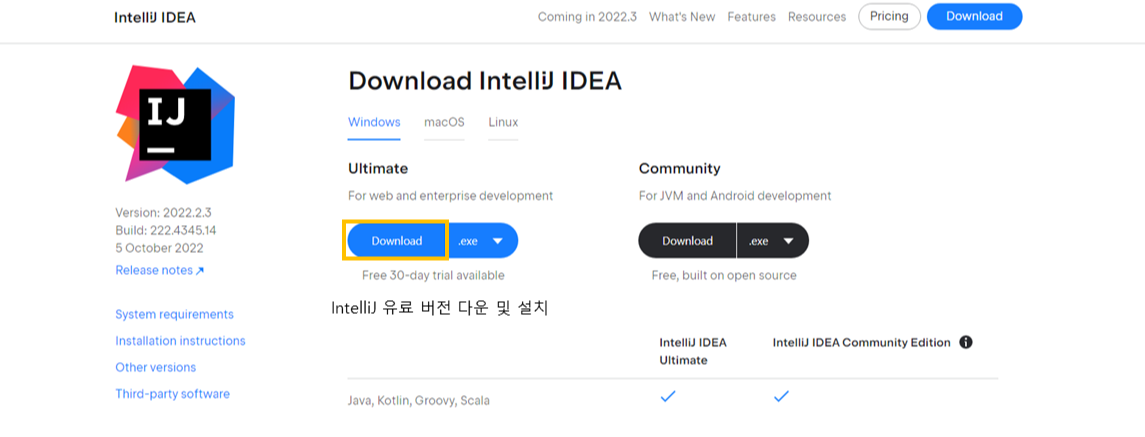Viewport: 1145px width, 437px height.
Task: Open the Installation instructions link
Action: 180,341
